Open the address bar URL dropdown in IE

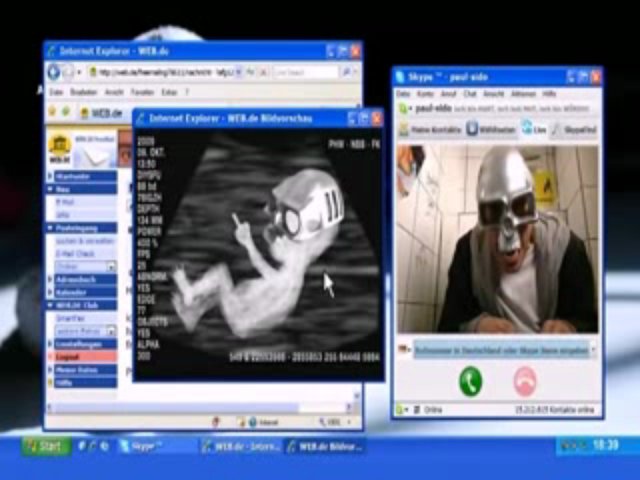pos(238,73)
